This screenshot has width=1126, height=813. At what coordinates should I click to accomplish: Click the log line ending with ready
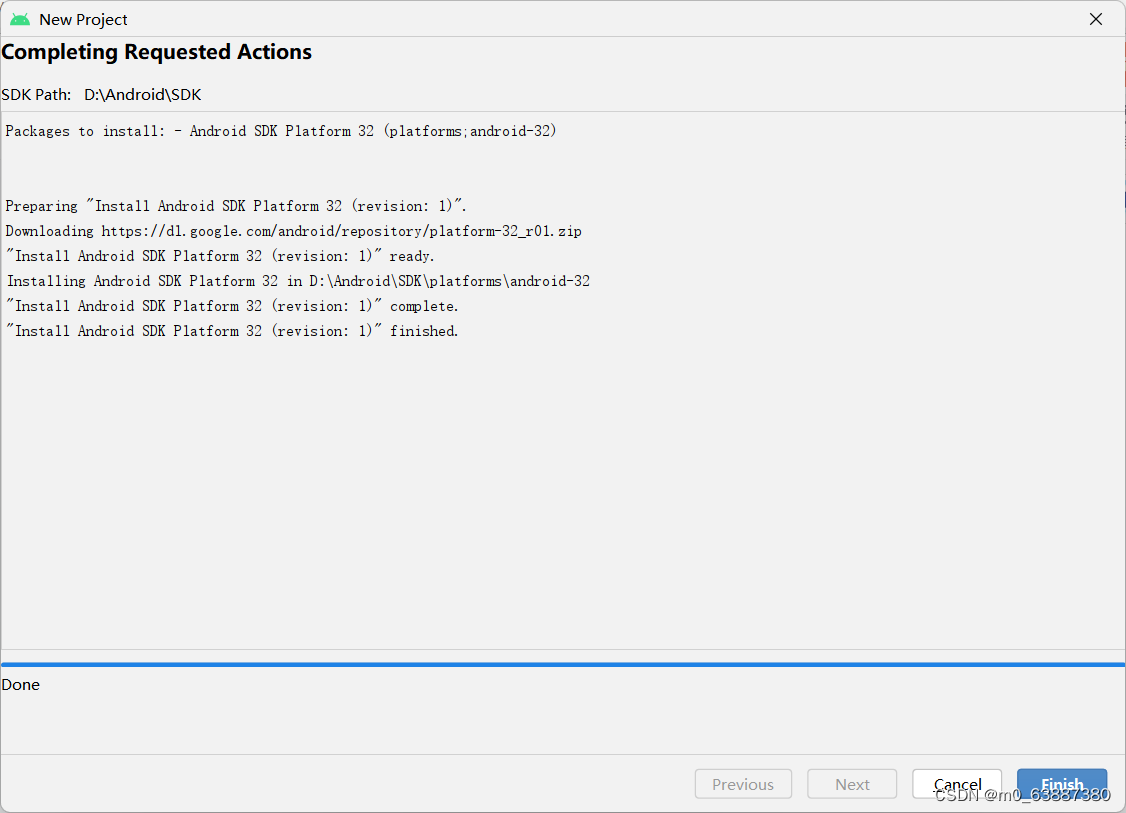point(220,256)
